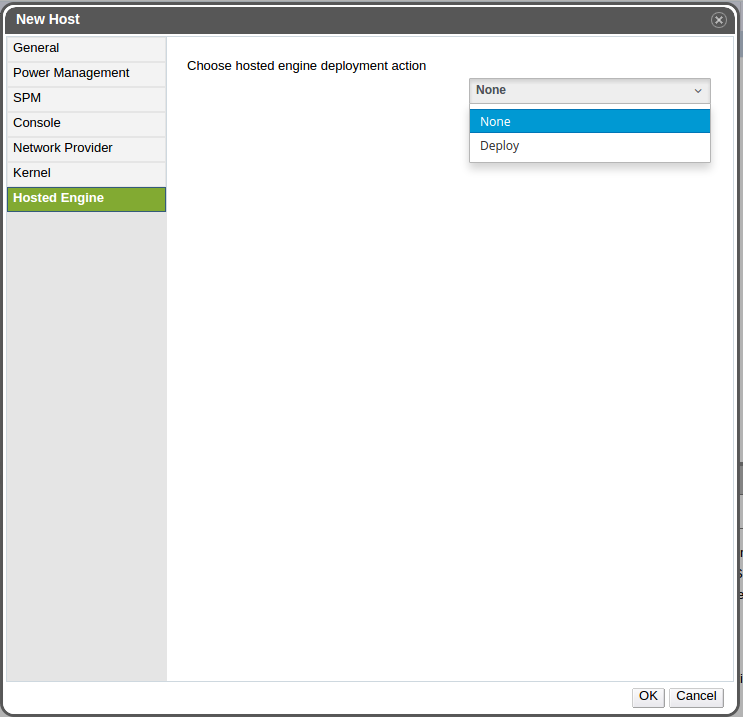Pick the Deploy option in the list
This screenshot has height=717, width=743.
[589, 146]
